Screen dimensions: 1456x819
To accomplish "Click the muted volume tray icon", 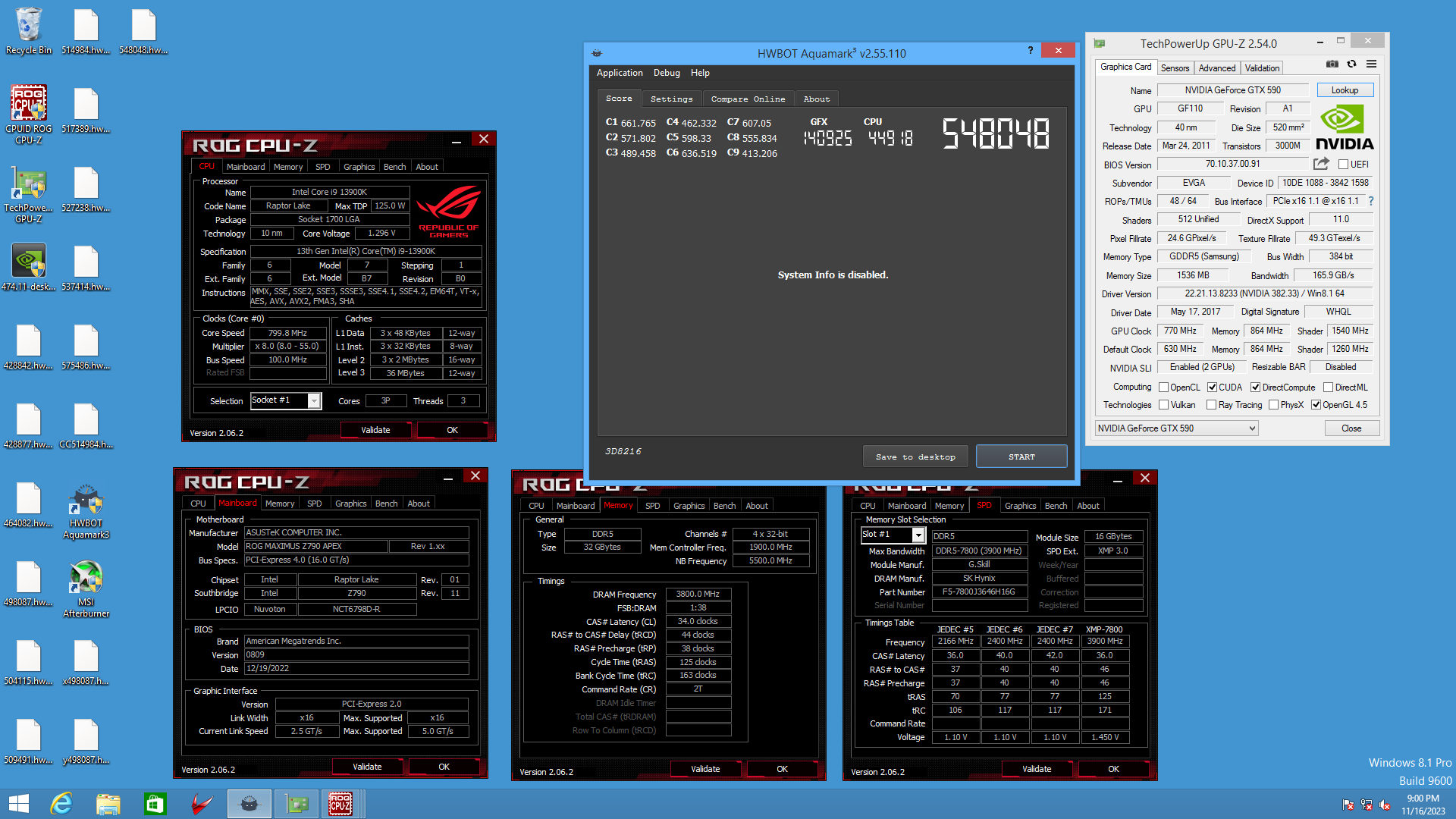I will [1385, 805].
